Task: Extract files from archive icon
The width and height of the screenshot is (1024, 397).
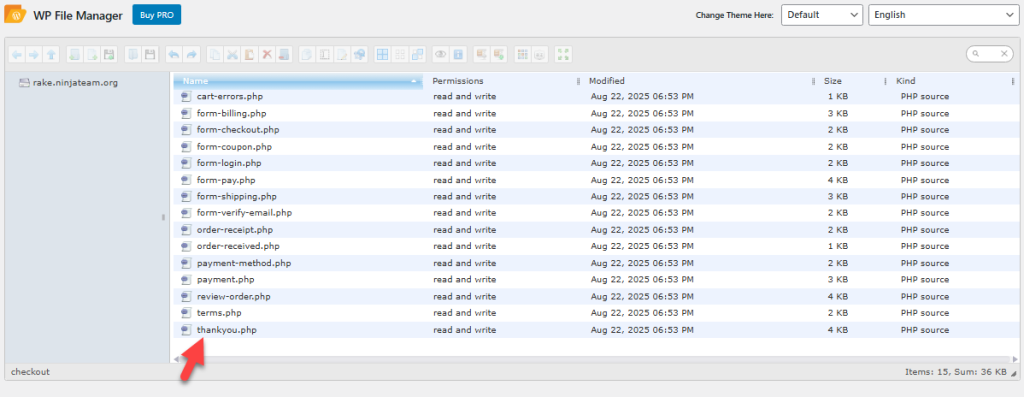Action: [x=481, y=54]
